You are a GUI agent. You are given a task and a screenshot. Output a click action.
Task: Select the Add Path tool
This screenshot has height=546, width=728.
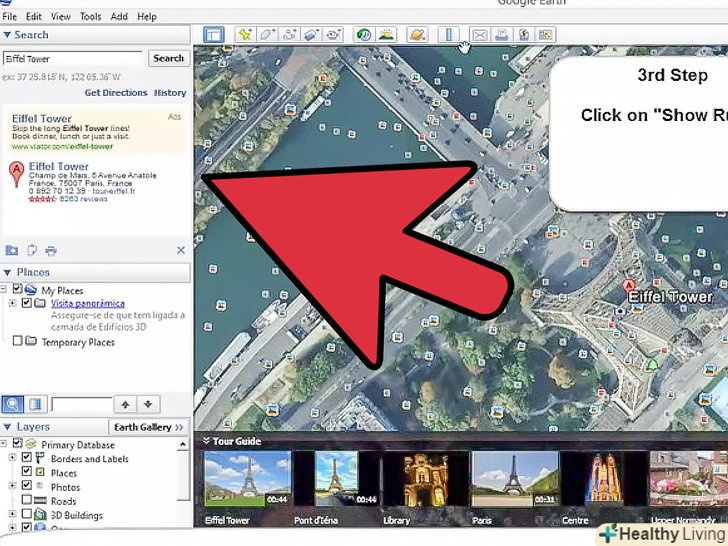[289, 35]
